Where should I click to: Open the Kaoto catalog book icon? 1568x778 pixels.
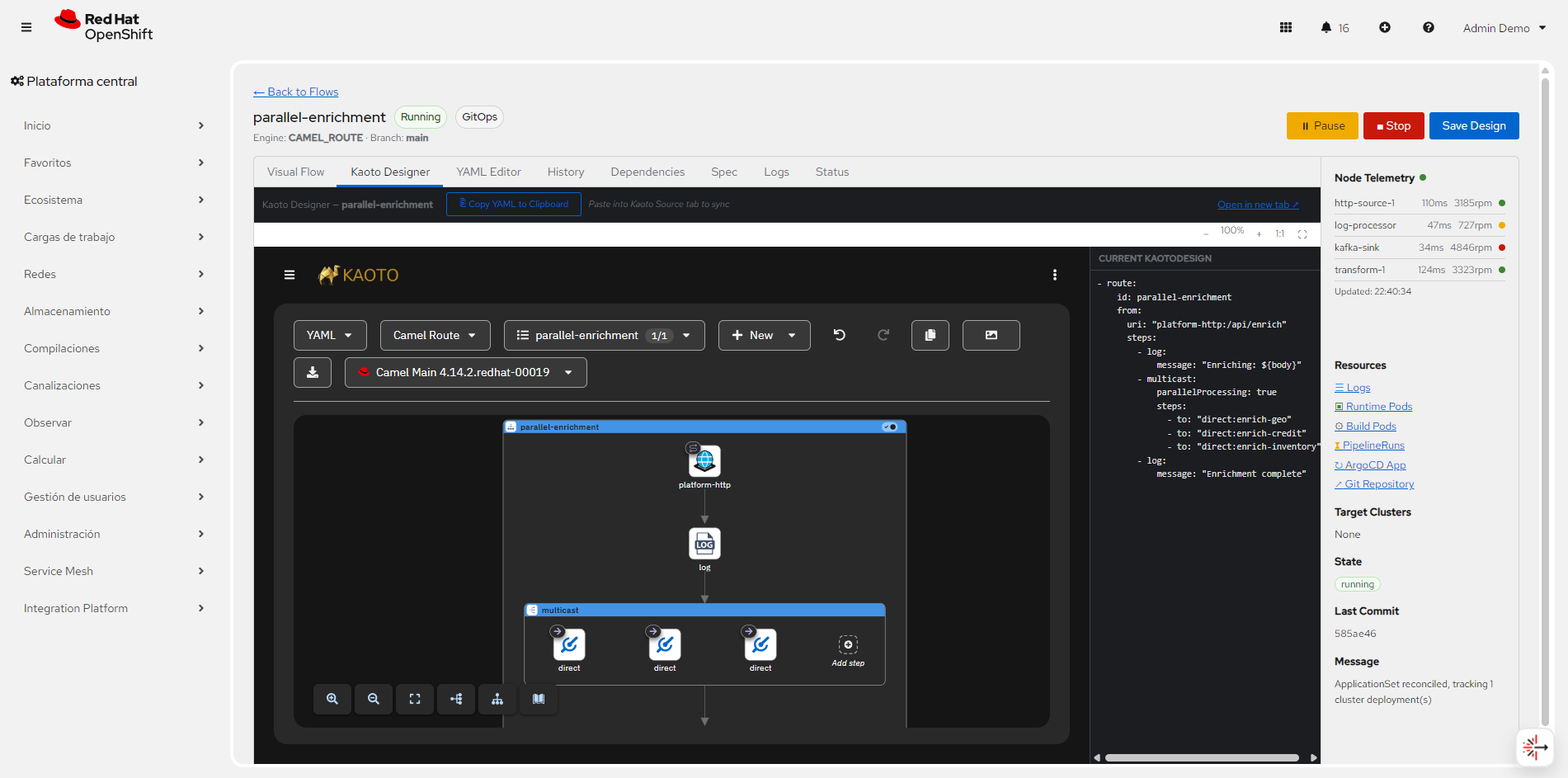tap(539, 699)
